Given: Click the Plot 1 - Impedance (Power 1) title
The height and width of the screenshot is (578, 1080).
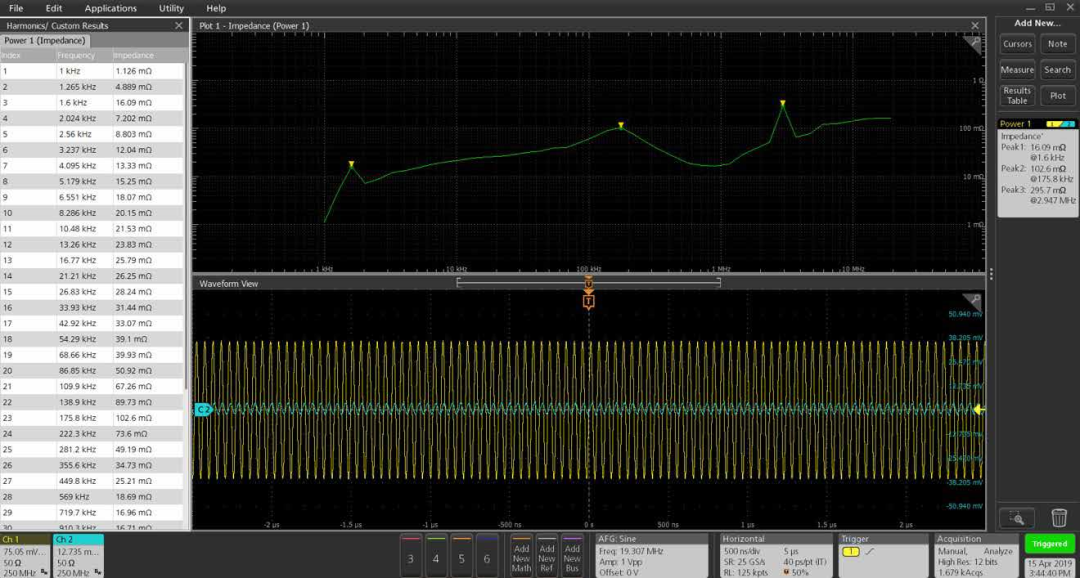Looking at the screenshot, I should (x=254, y=25).
